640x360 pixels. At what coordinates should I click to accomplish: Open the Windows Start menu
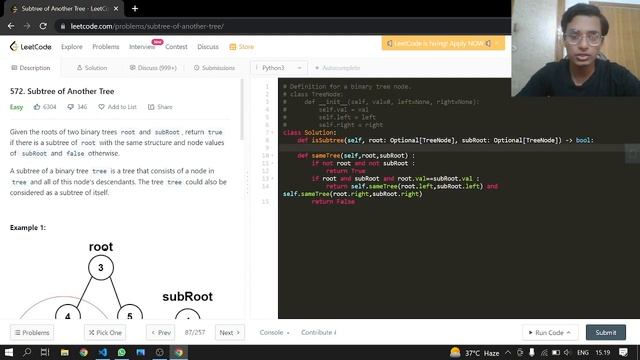point(8,352)
